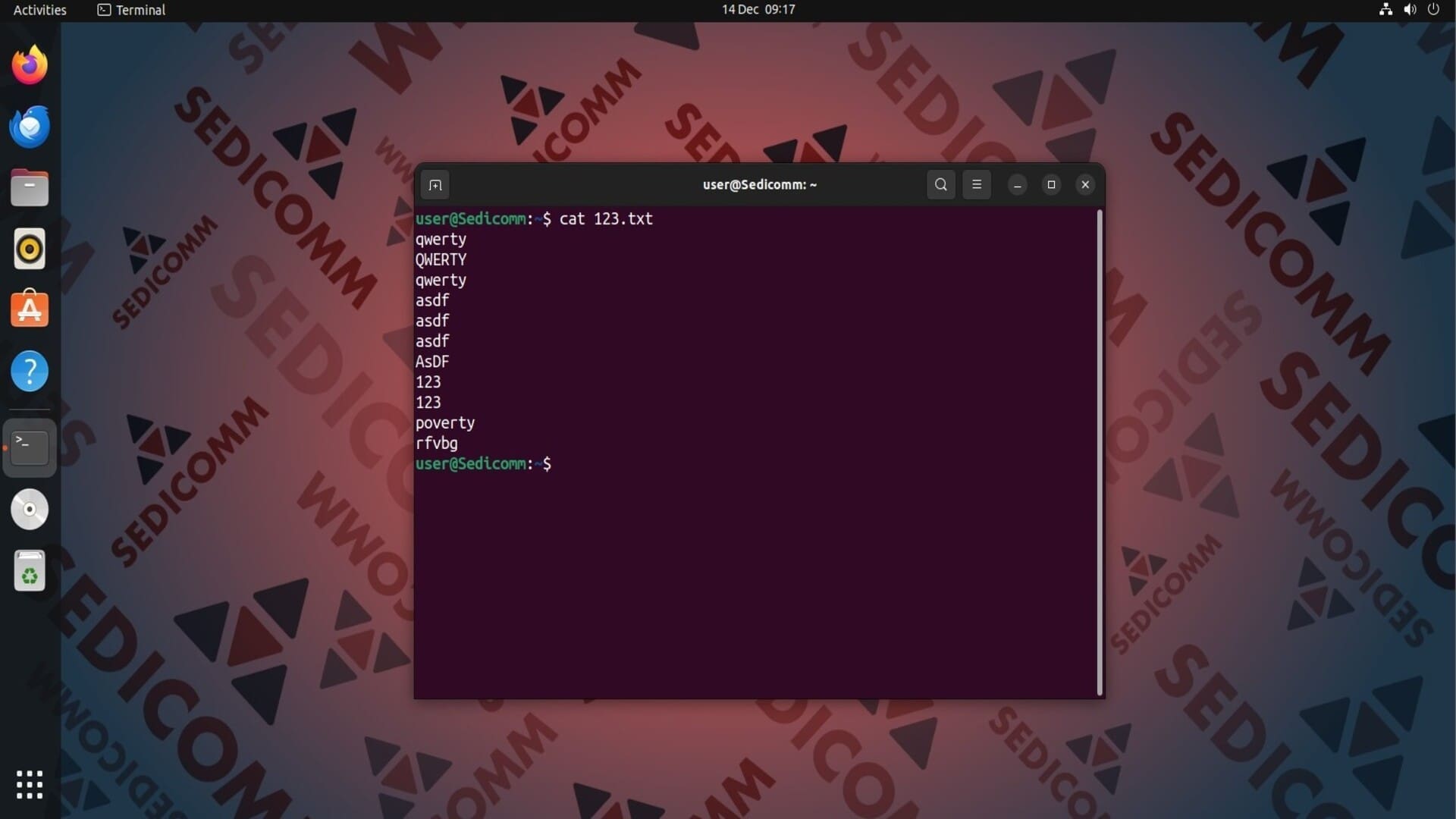Open Ubuntu Software store icon
The image size is (1456, 819).
click(x=30, y=309)
